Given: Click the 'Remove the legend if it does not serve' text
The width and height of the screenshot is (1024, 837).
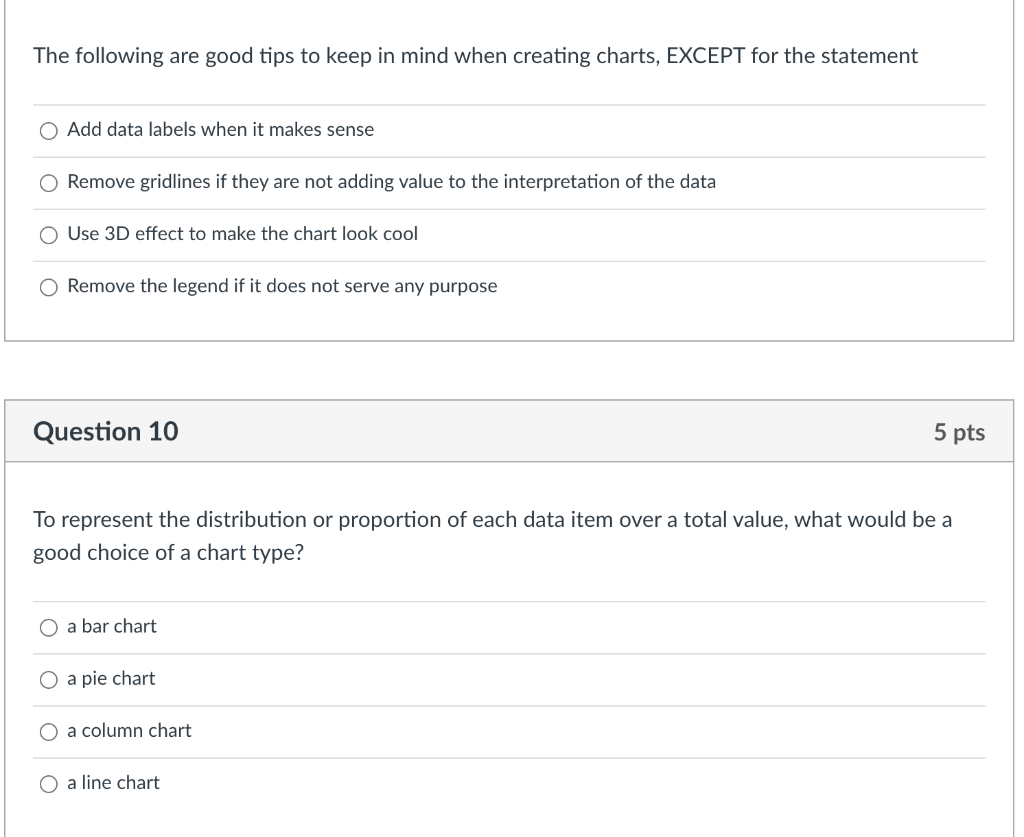Looking at the screenshot, I should point(282,286).
